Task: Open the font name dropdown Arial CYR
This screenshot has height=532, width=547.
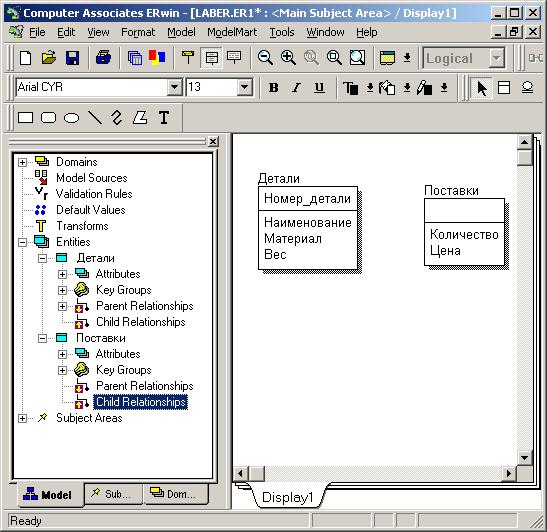Action: tap(174, 87)
